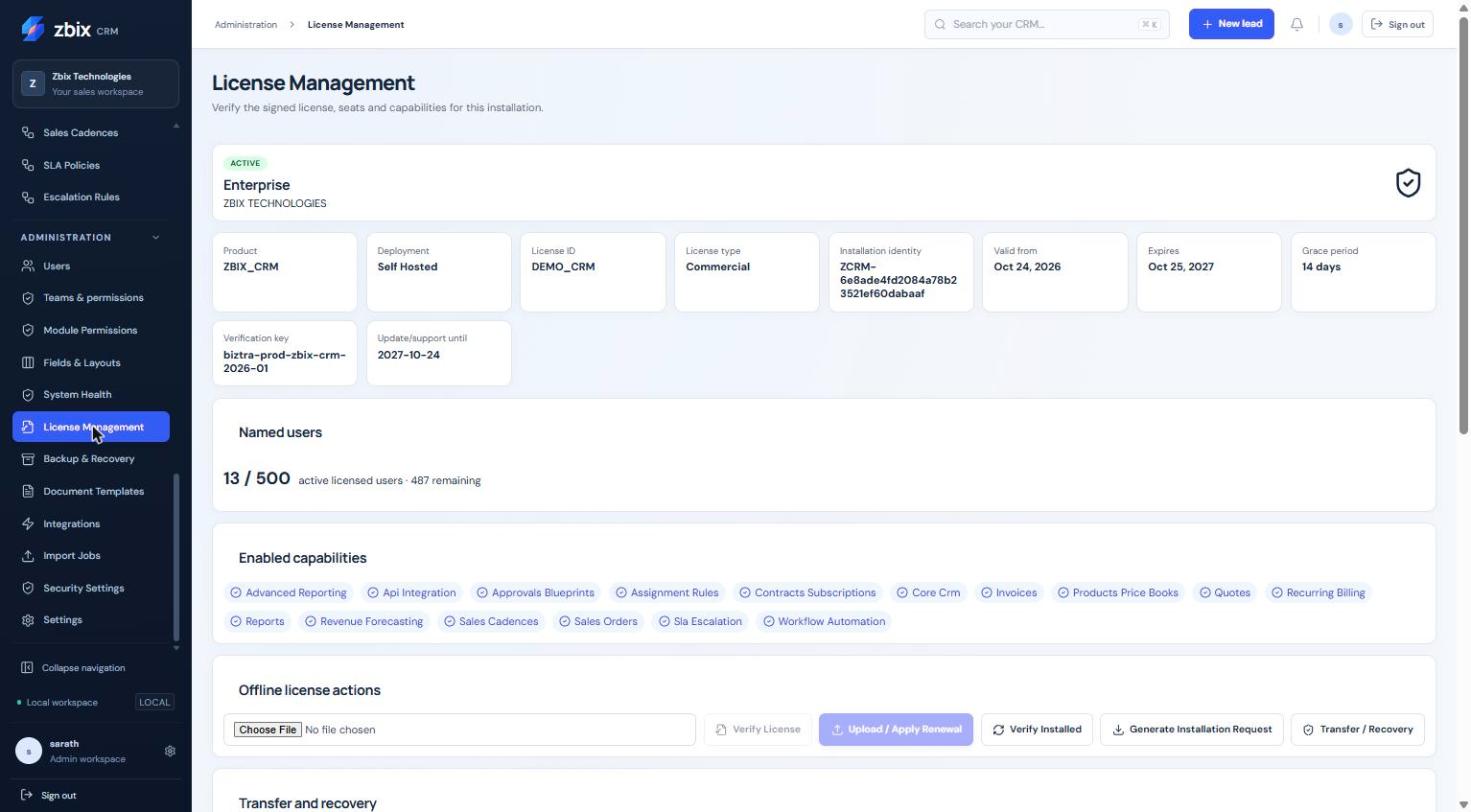Click the sidebar Sign out link

pyautogui.click(x=49, y=796)
